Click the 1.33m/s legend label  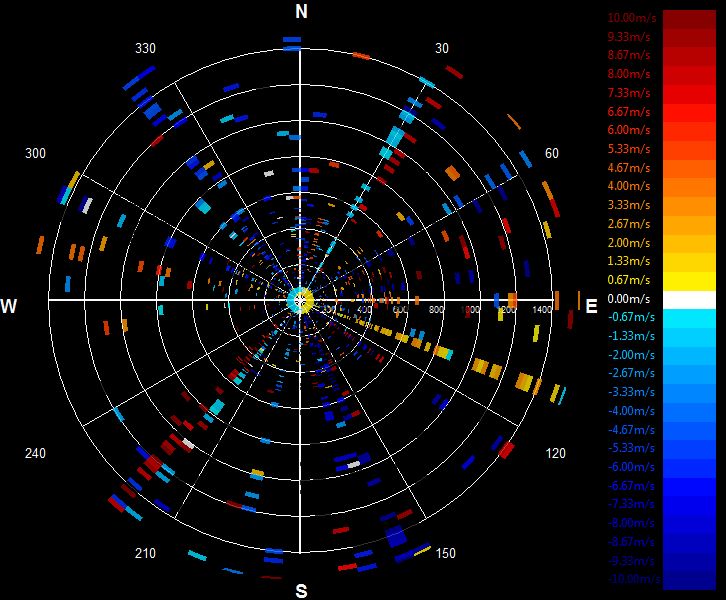pos(629,261)
